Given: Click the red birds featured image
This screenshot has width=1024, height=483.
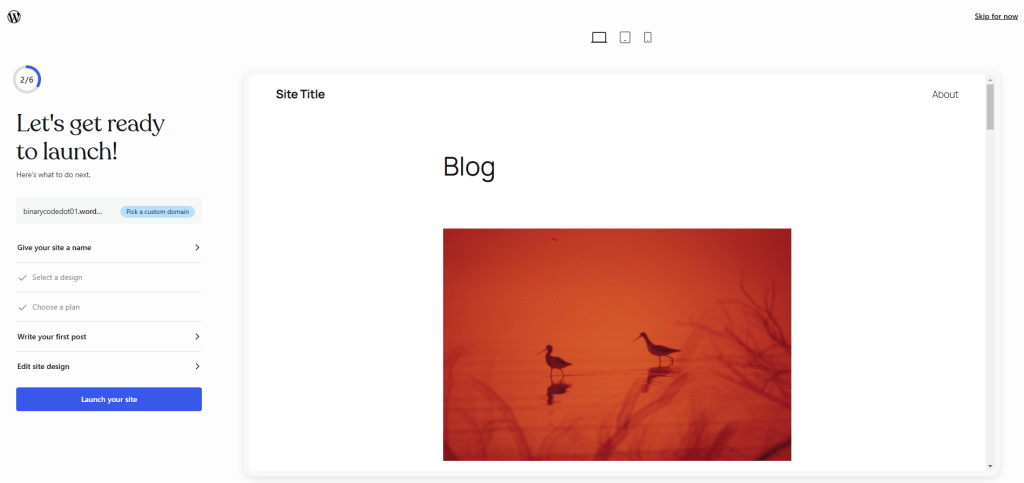Looking at the screenshot, I should pos(617,345).
